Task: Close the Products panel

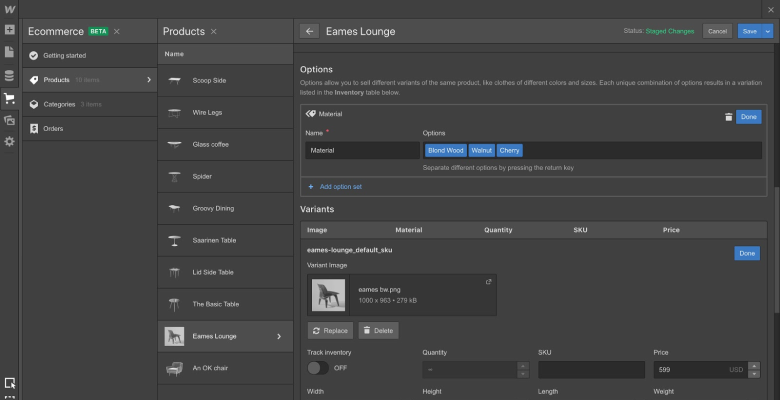Action: 213,31
